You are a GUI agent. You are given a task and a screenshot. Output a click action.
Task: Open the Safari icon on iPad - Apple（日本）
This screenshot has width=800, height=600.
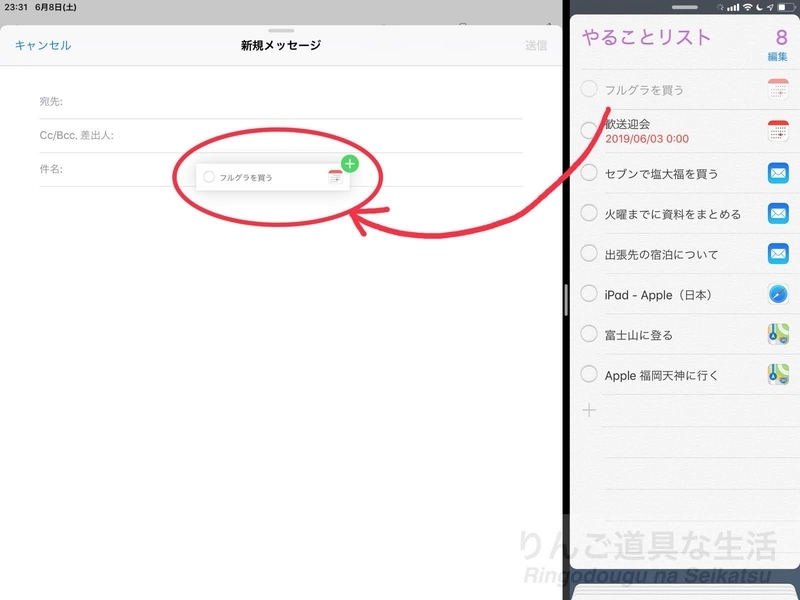779,294
